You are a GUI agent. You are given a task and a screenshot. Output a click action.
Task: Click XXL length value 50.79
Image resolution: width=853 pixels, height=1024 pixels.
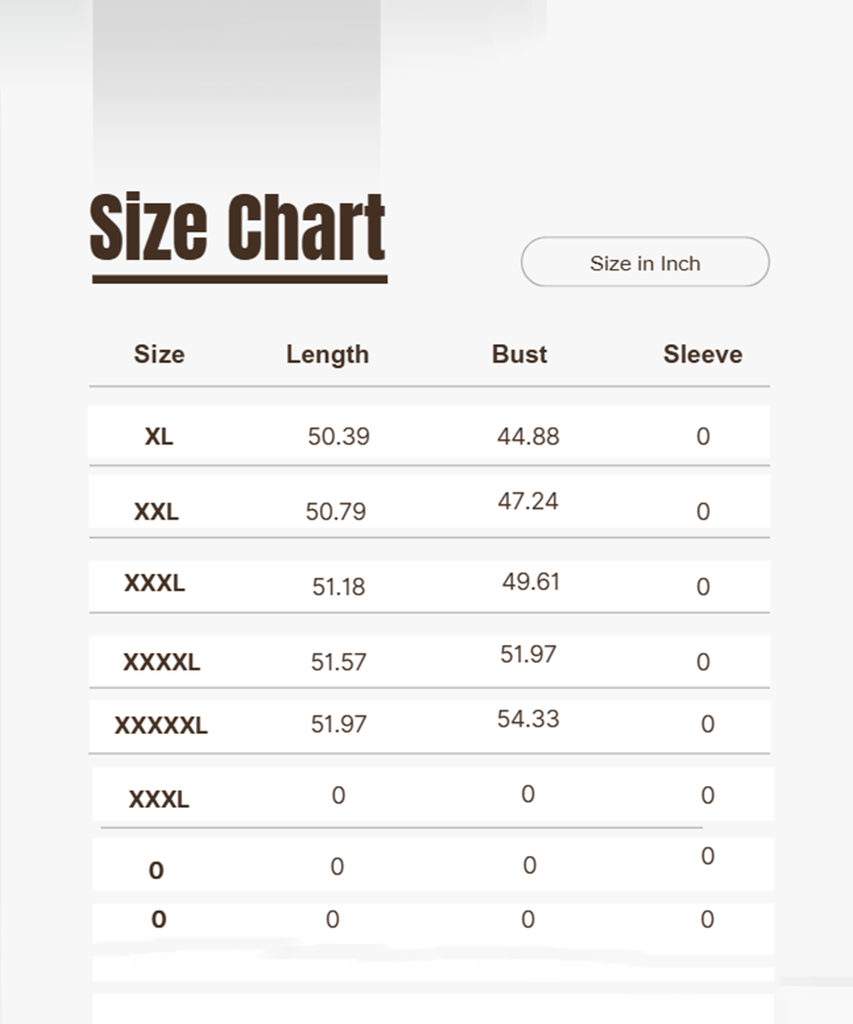tap(336, 512)
